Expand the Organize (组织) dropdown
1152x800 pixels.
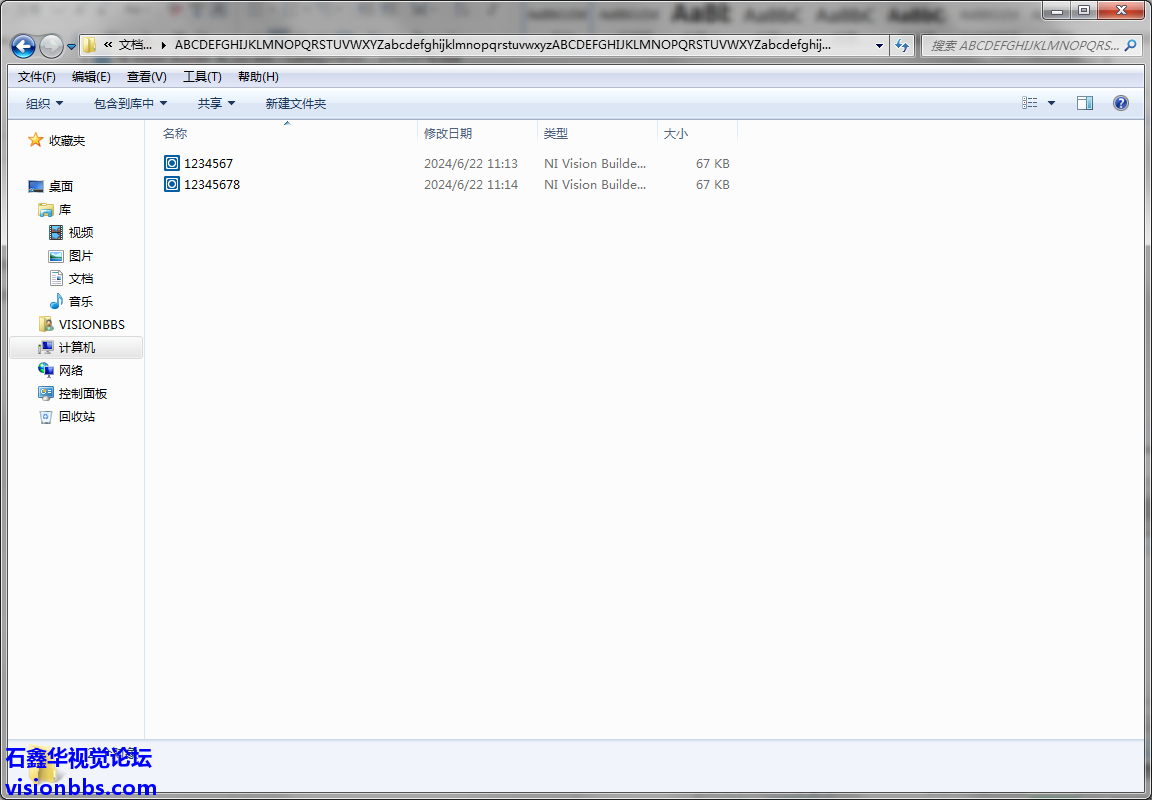(x=44, y=103)
